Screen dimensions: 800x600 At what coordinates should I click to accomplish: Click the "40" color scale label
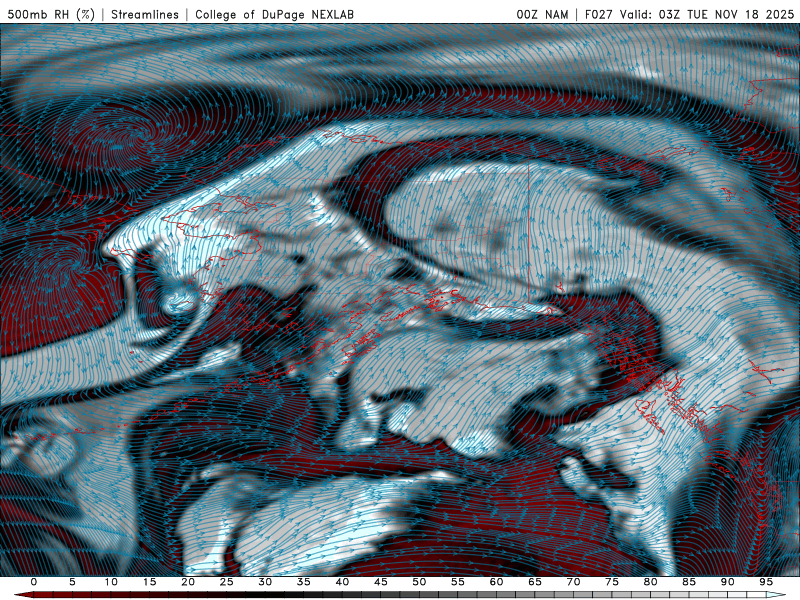click(x=342, y=582)
